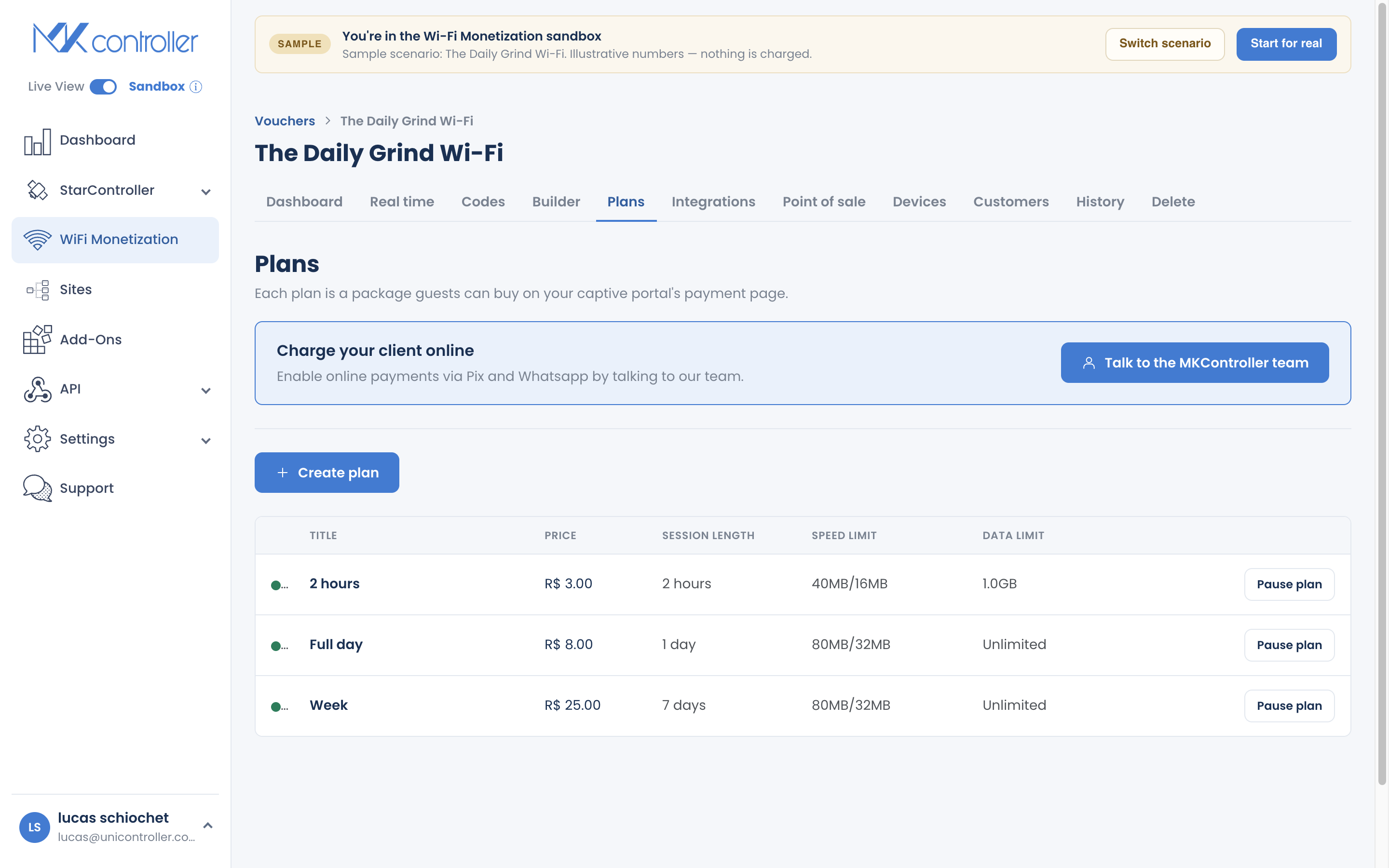Open the Support chat bubbles icon

coord(37,488)
